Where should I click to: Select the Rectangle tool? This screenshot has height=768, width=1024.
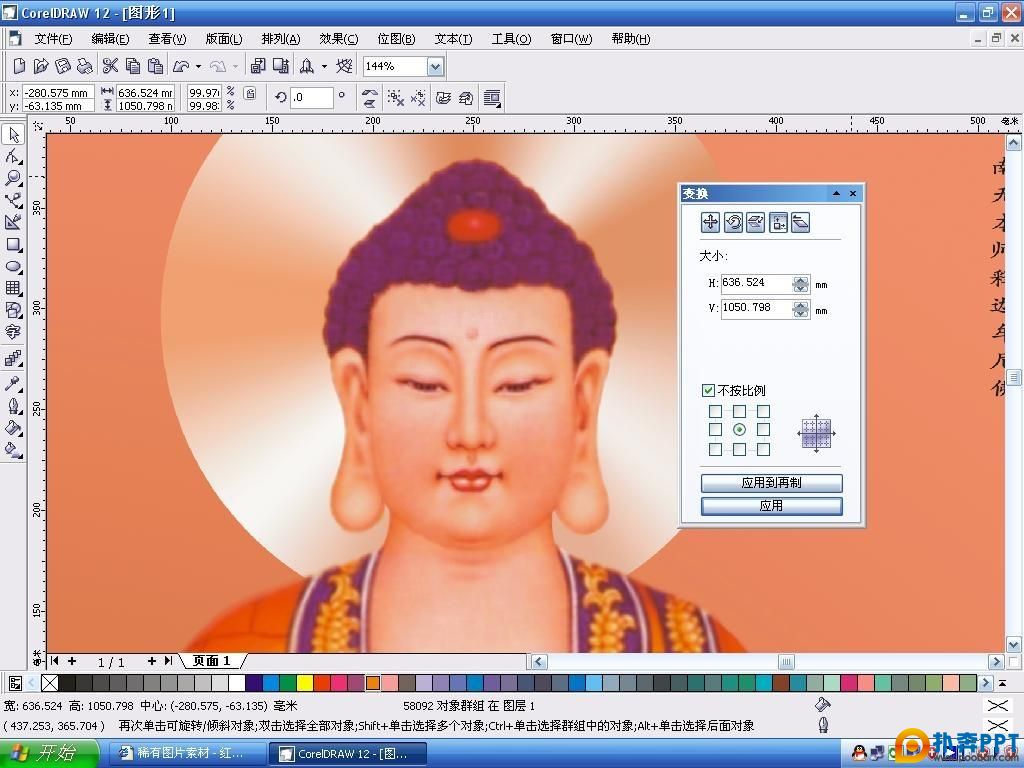click(x=13, y=245)
